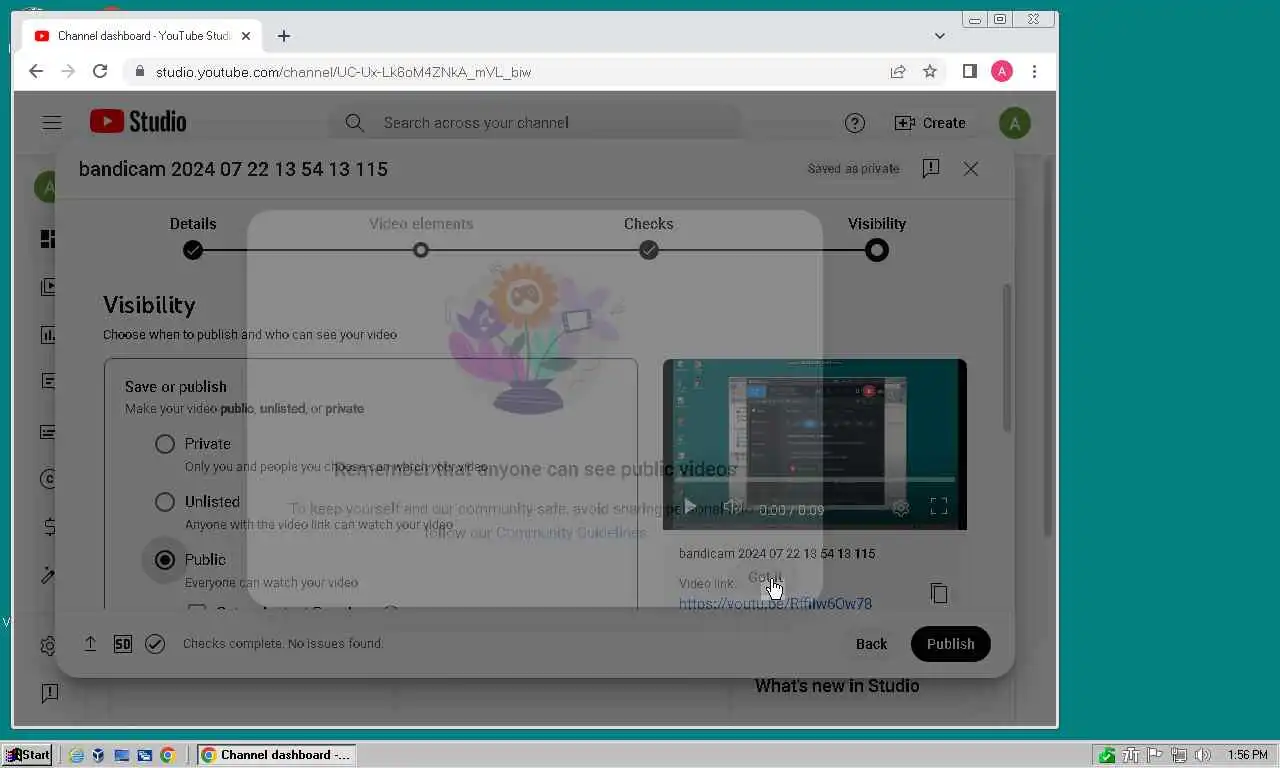Viewport: 1280px width, 768px height.
Task: Click the video preview progress bar
Action: [814, 481]
